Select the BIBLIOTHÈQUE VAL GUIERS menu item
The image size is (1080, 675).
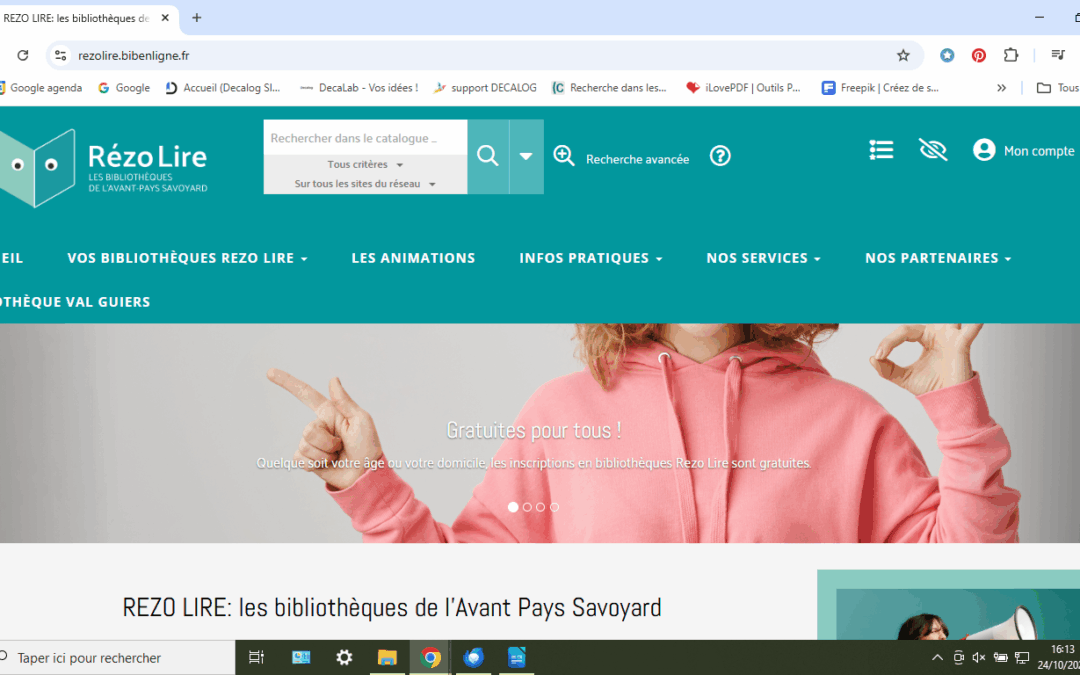click(x=74, y=301)
